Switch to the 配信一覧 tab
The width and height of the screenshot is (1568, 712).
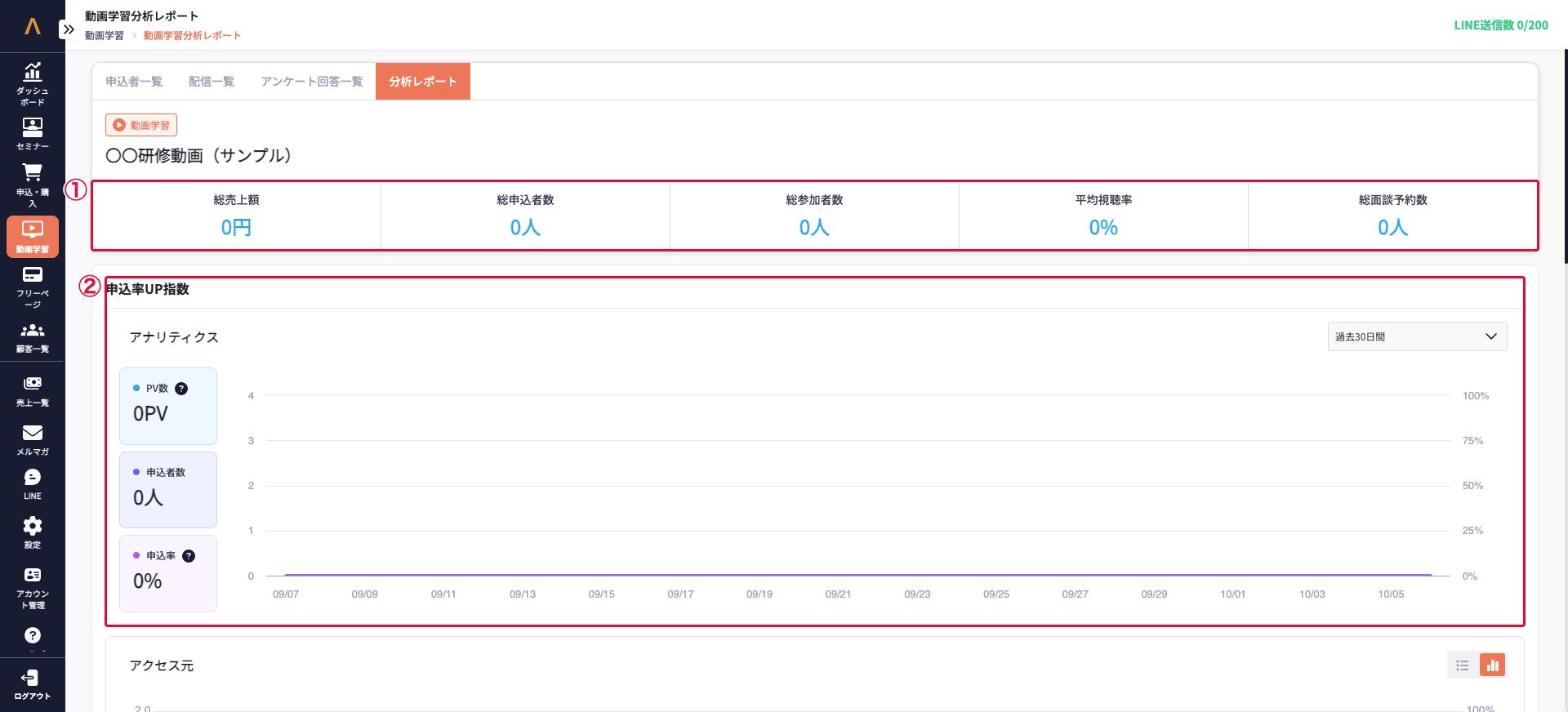[x=211, y=82]
